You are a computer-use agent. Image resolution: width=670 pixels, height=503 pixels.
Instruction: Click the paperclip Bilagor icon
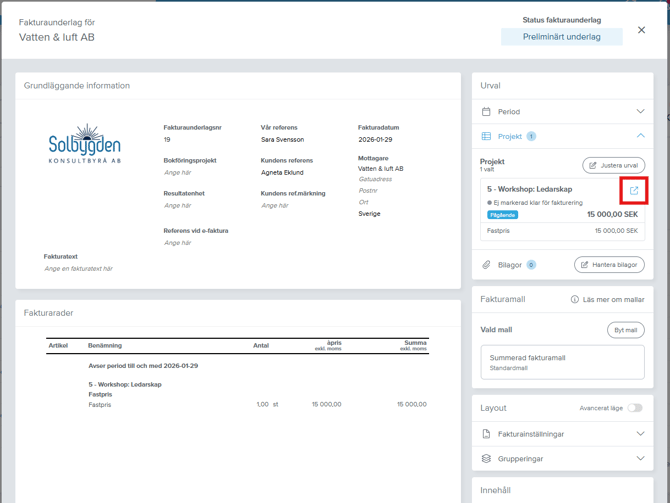(486, 265)
